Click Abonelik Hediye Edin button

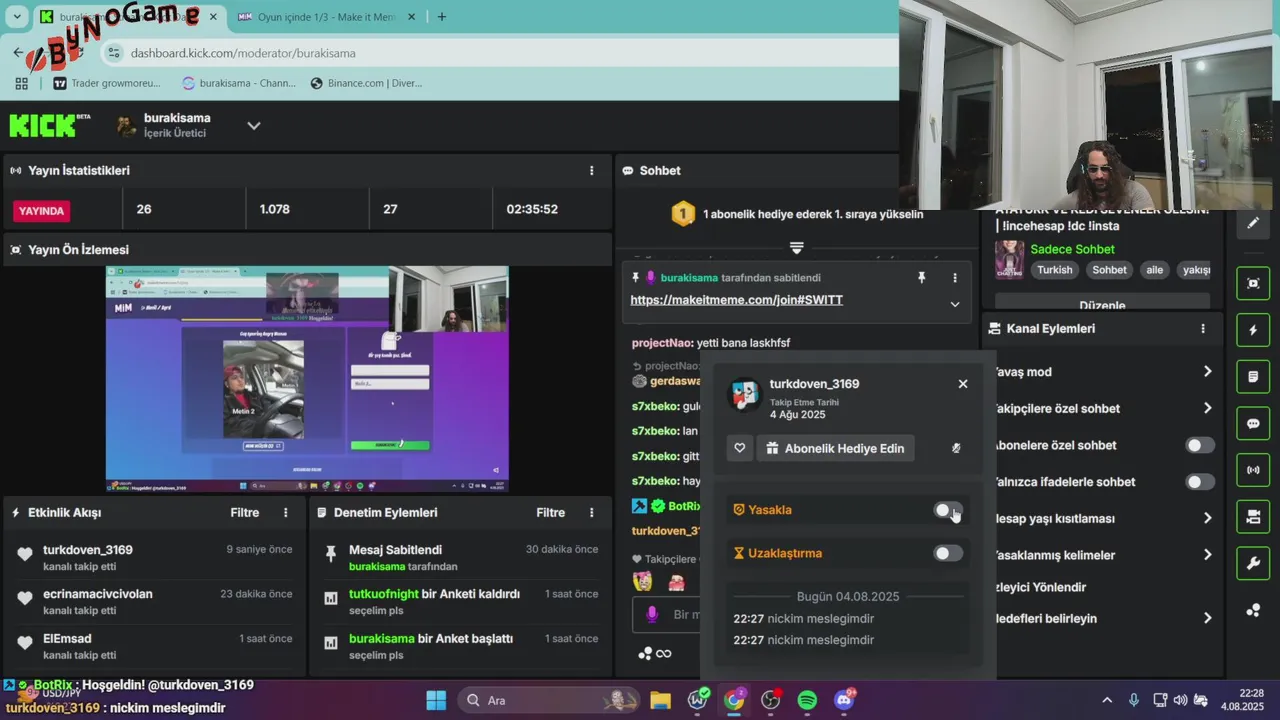click(x=835, y=449)
